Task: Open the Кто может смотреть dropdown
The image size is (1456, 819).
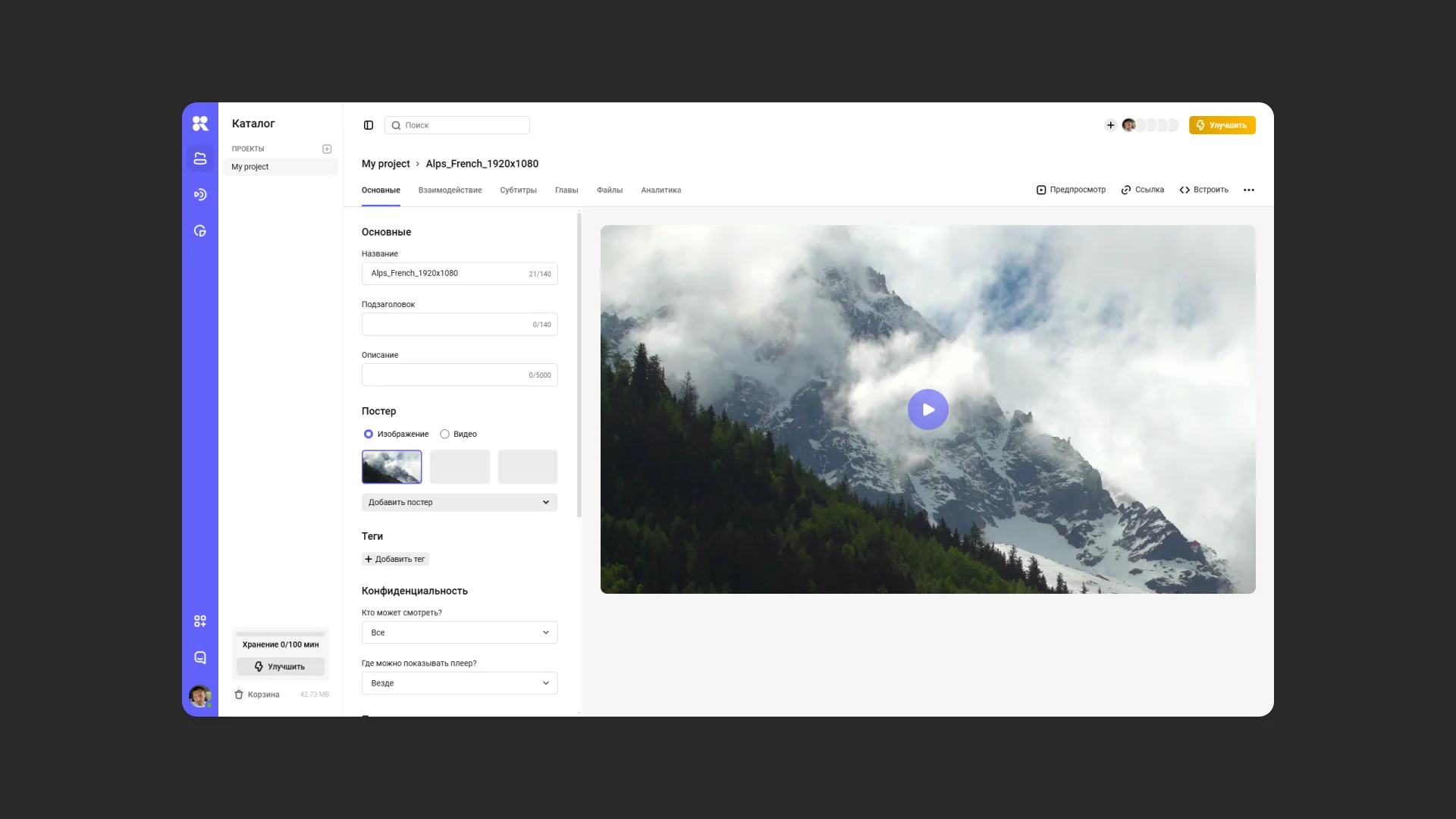Action: click(x=460, y=632)
